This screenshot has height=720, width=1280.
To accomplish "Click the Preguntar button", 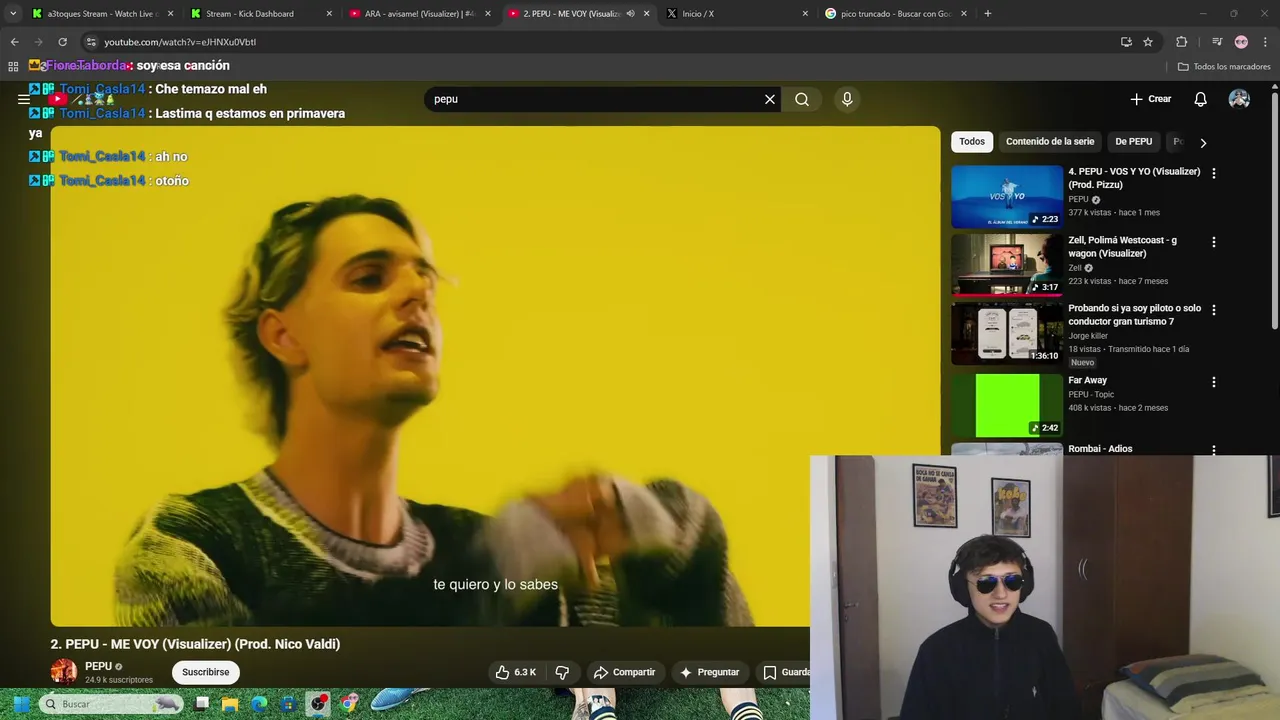I will pyautogui.click(x=709, y=672).
